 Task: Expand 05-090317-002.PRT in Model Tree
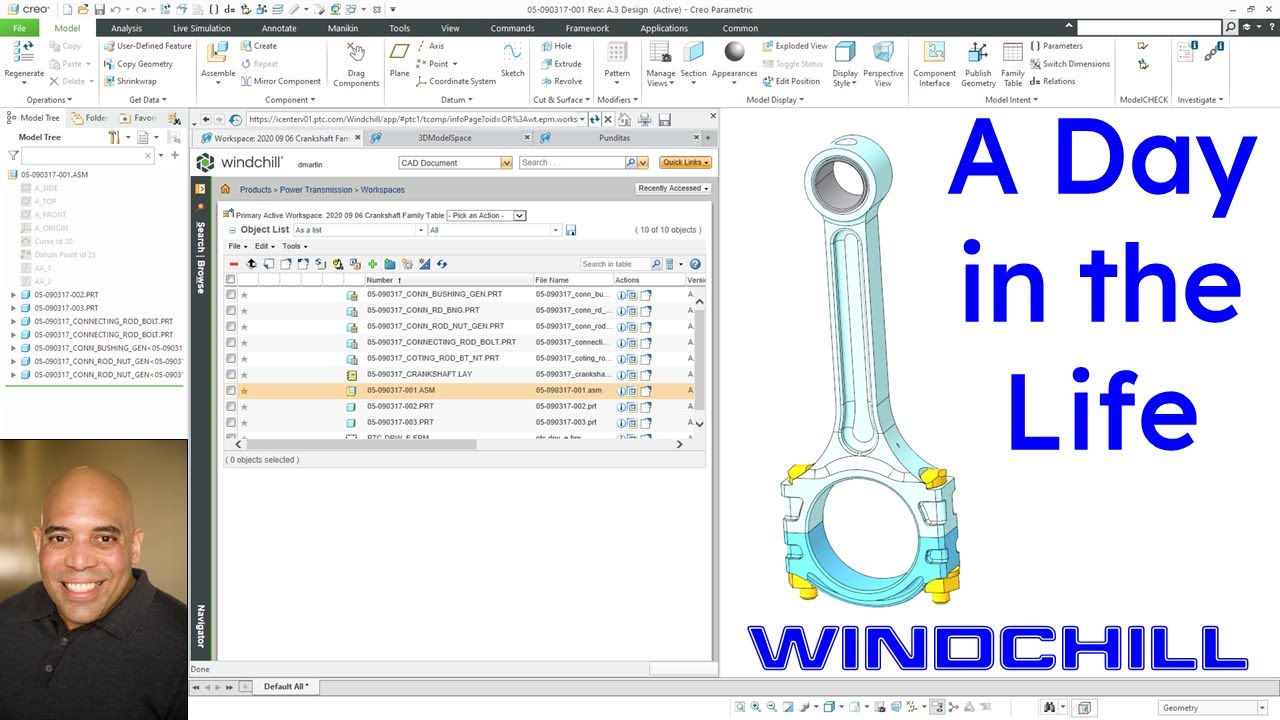(x=13, y=295)
